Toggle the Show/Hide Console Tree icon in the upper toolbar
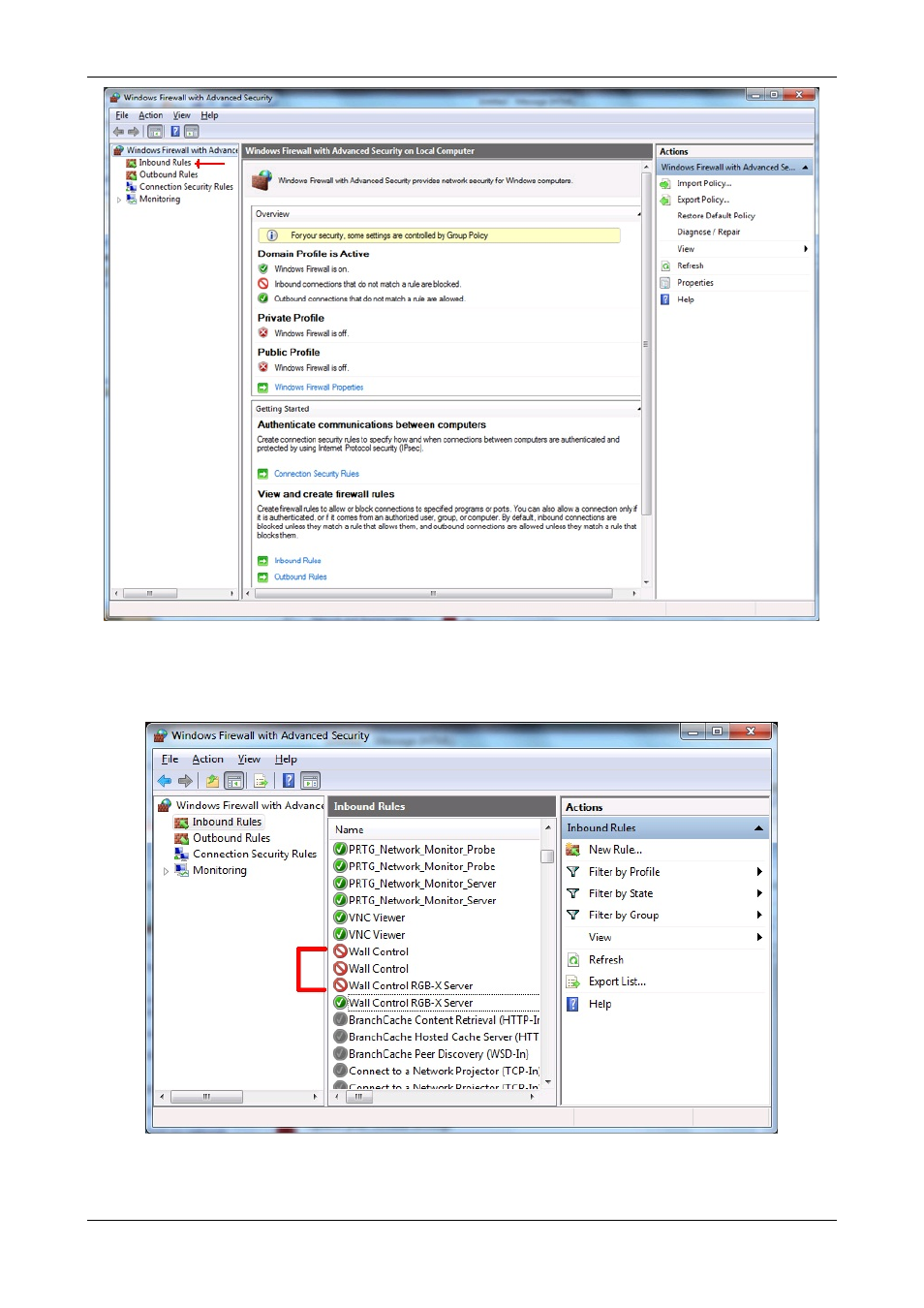Image resolution: width=924 pixels, height=1308 pixels. click(x=155, y=132)
